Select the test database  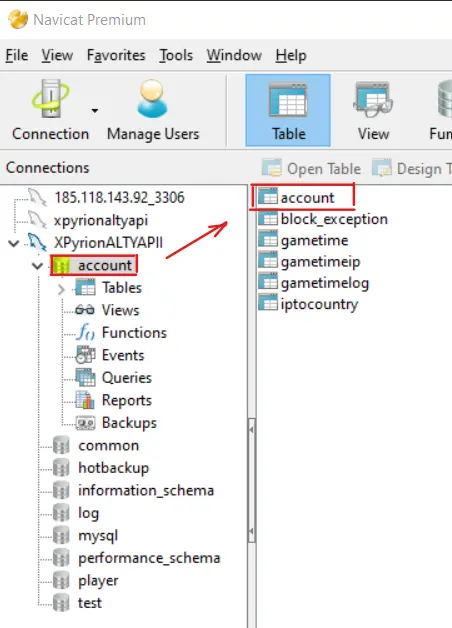coord(90,603)
